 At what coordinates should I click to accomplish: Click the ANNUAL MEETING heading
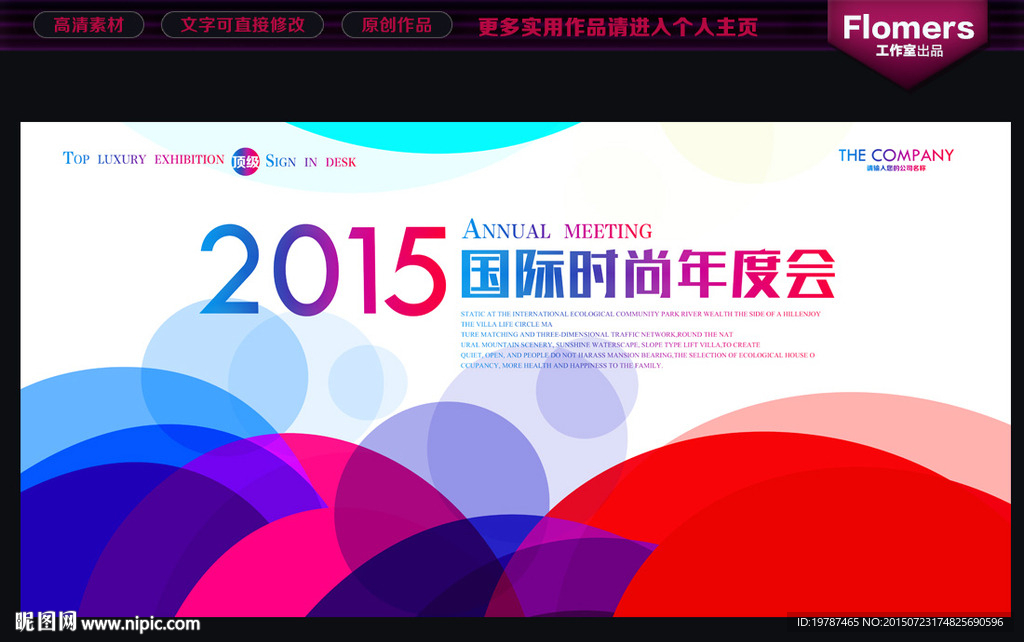(557, 229)
